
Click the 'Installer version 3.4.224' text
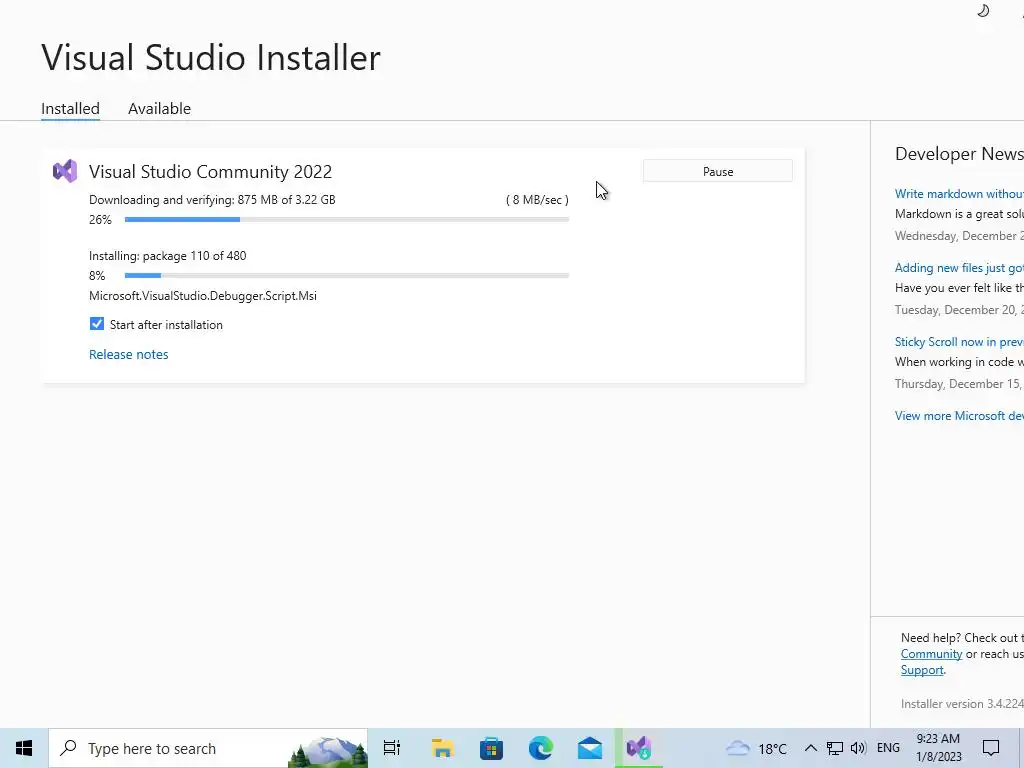962,703
